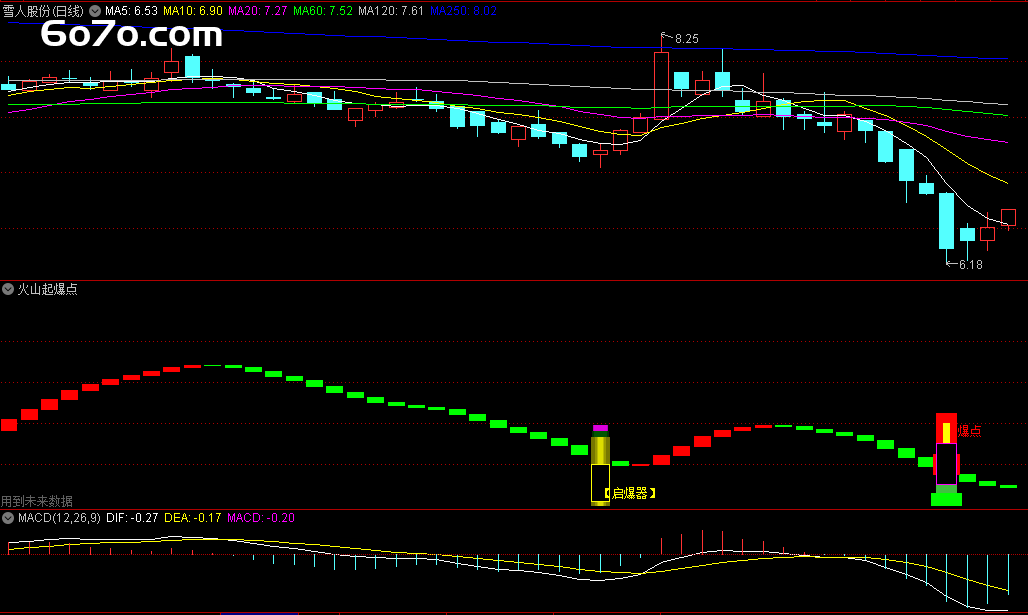The width and height of the screenshot is (1028, 615).
Task: Open the MACD(12,26,9) indicator dropdown arrow
Action: [8, 518]
